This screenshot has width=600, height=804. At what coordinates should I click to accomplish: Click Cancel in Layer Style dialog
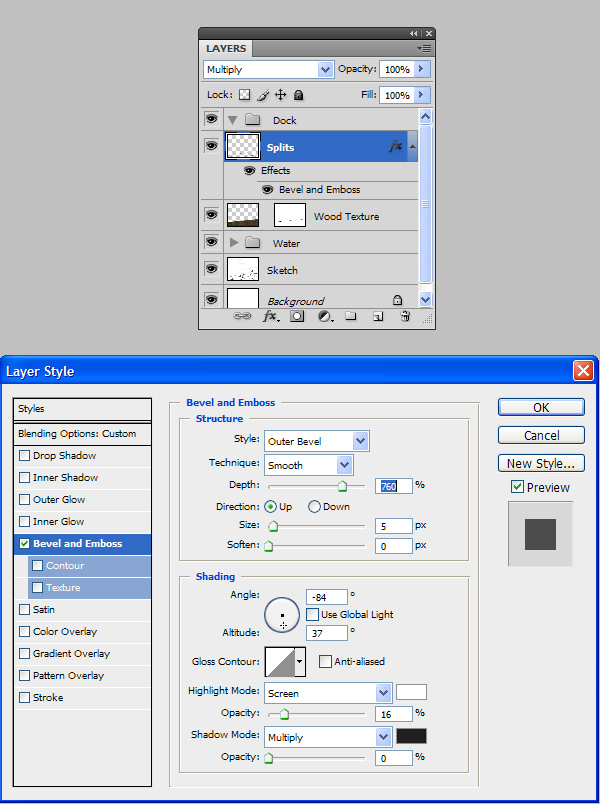tap(541, 435)
